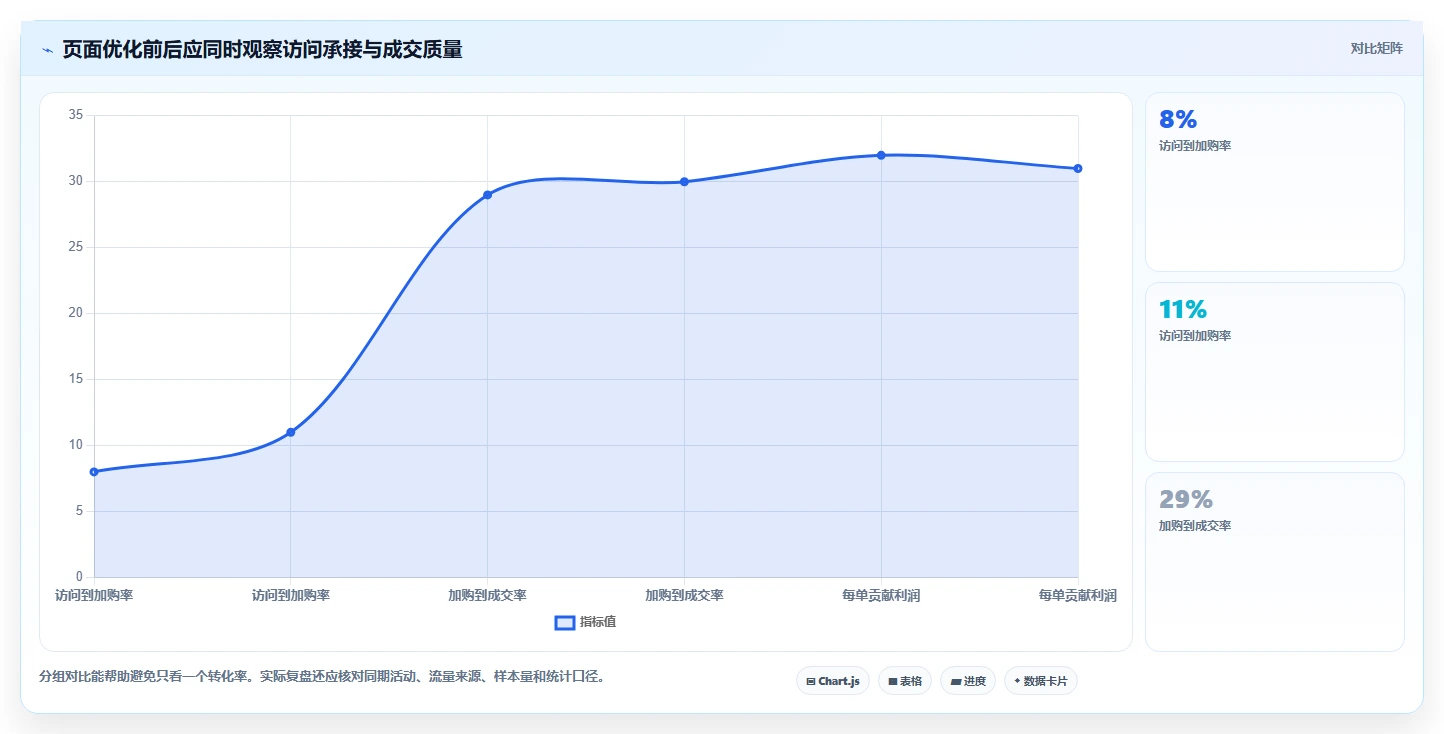Image resolution: width=1444 pixels, height=734 pixels.
Task: Click the footer note starting with 分组对比能帮助
Action: point(322,677)
